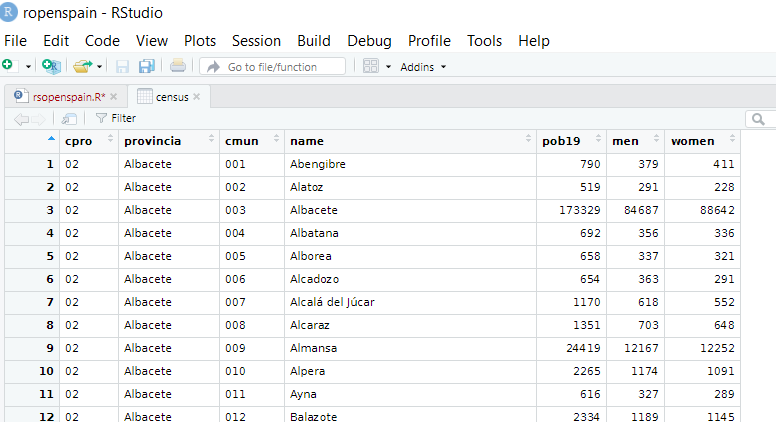Close the census tab
Viewport: 776px width, 422px height.
pos(197,97)
